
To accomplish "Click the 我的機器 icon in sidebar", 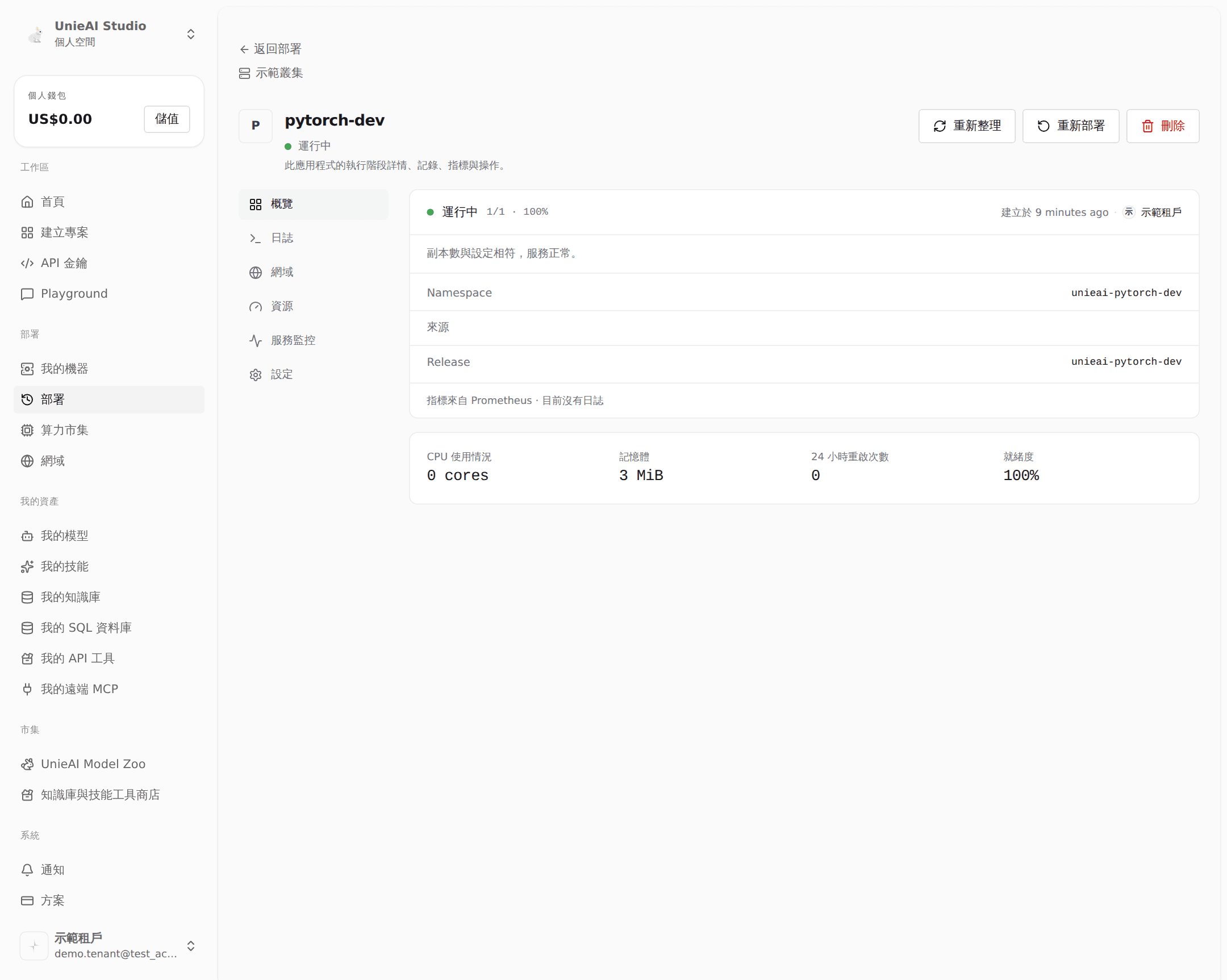I will (x=27, y=369).
